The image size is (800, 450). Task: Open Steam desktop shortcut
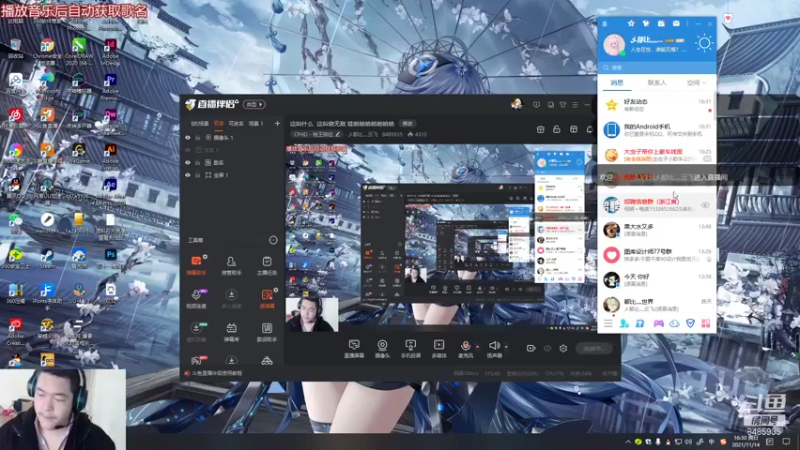(47, 259)
